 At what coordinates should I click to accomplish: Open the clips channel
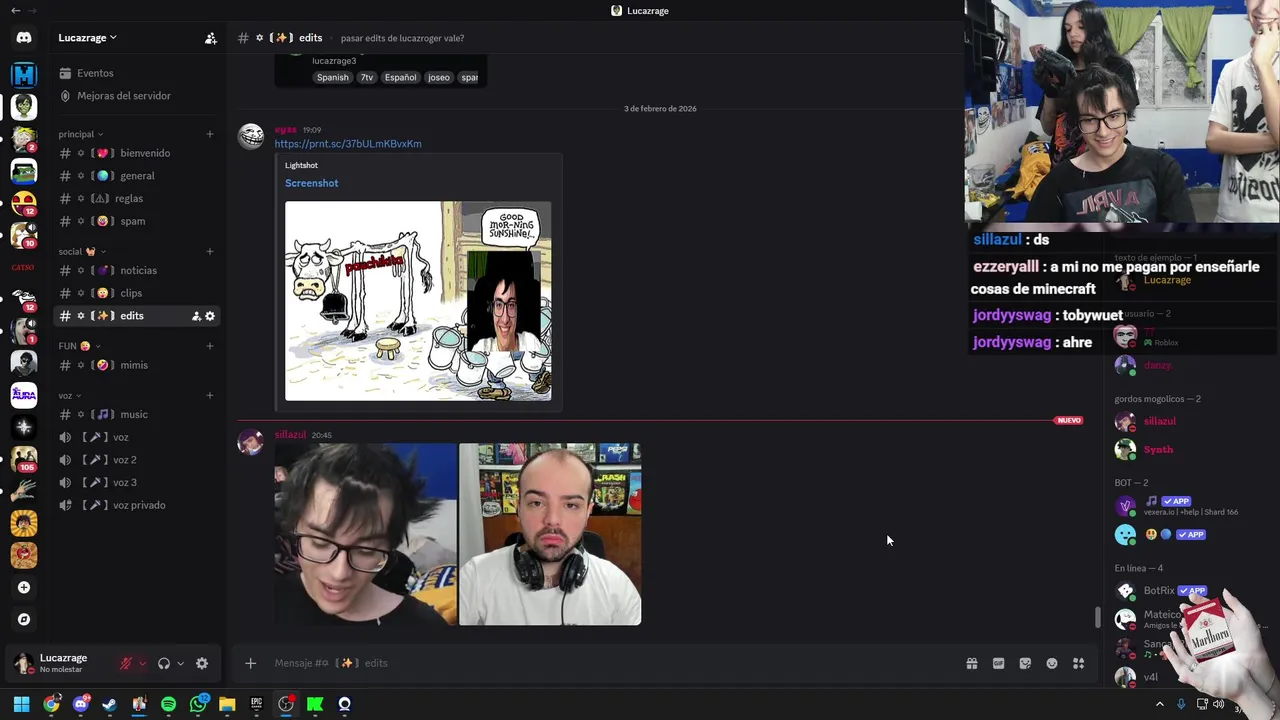(x=137, y=293)
